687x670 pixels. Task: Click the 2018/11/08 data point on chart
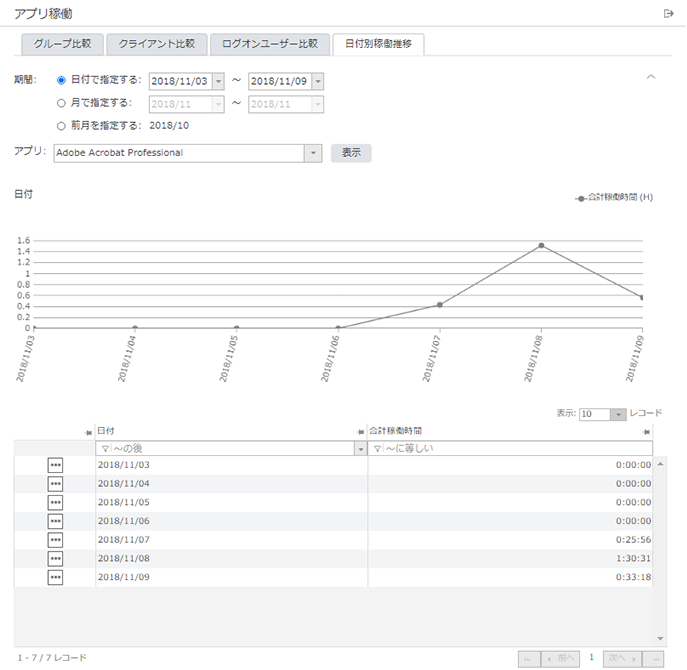point(541,245)
